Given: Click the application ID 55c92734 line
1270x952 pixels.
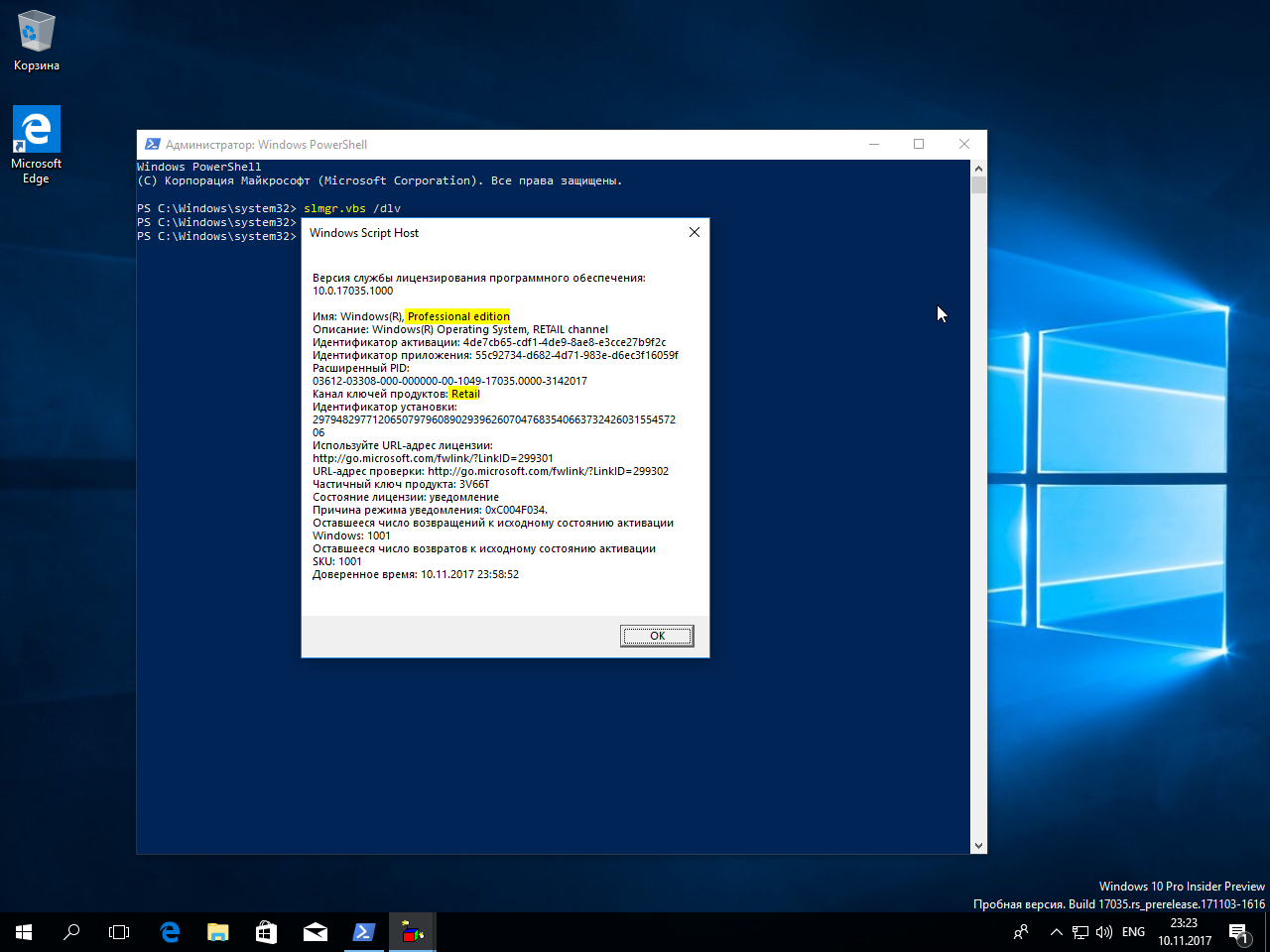Looking at the screenshot, I should [x=495, y=355].
